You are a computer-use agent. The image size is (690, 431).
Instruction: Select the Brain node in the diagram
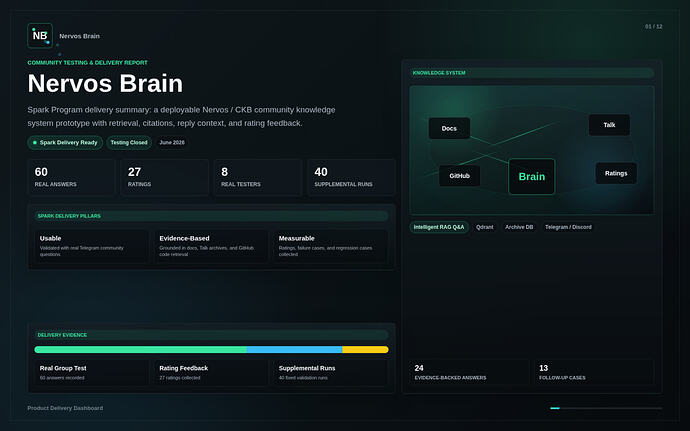[x=532, y=177]
